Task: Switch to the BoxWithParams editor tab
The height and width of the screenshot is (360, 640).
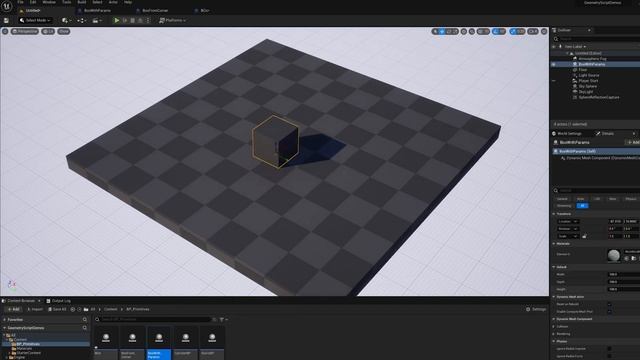Action: coord(97,11)
